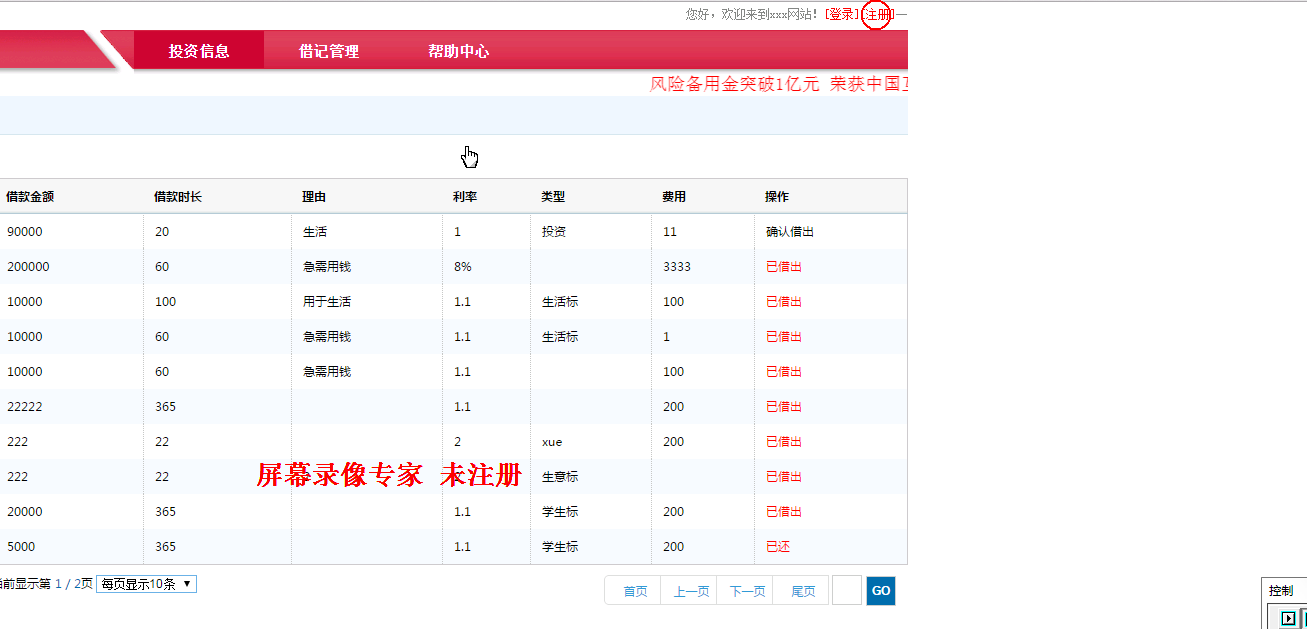Click the 投资 type cell

(x=554, y=232)
